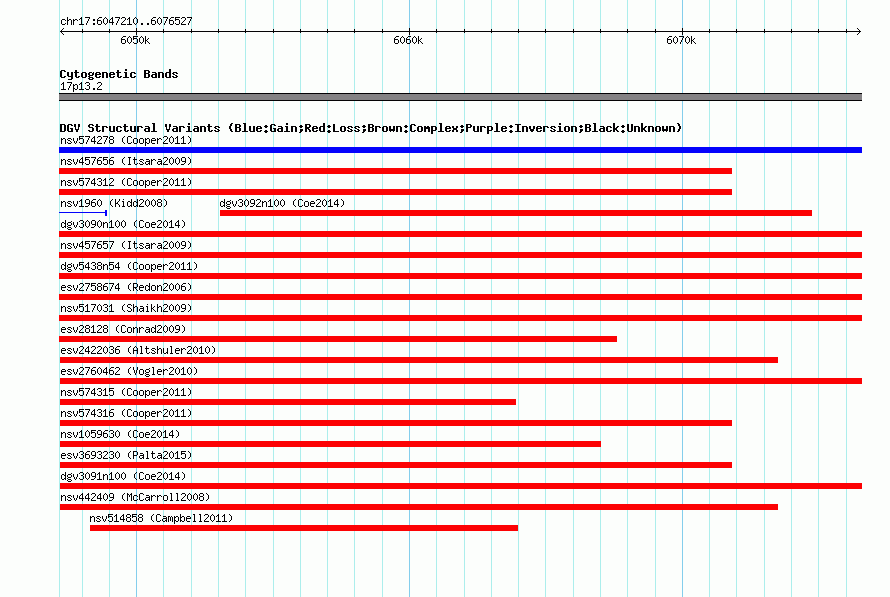The height and width of the screenshot is (597, 890).
Task: Click the nsv517031 (Shaikh2009) label
Action: (x=126, y=308)
